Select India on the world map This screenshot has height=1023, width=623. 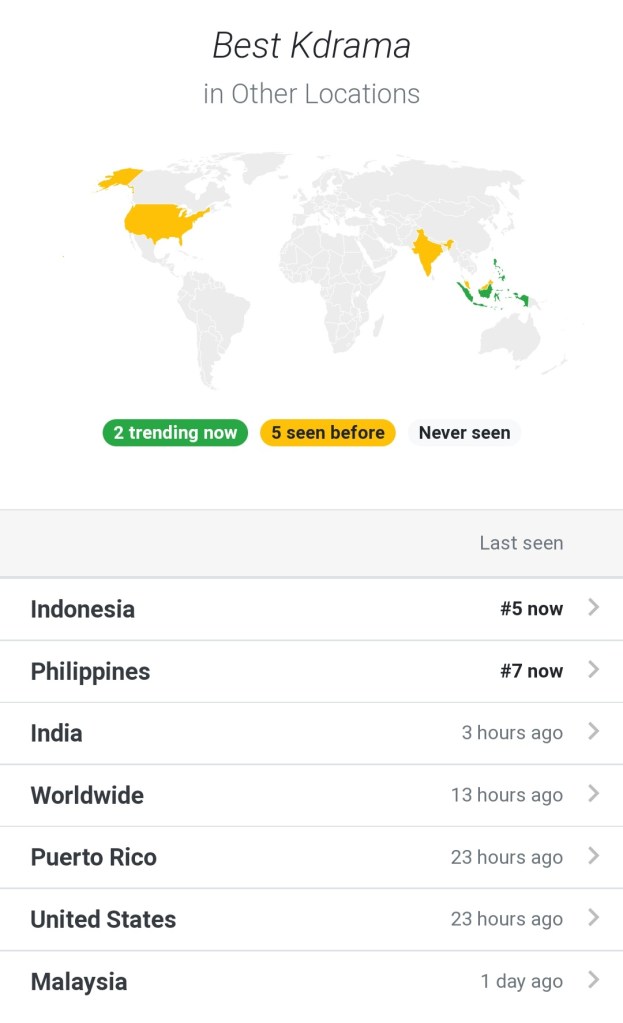pyautogui.click(x=427, y=253)
